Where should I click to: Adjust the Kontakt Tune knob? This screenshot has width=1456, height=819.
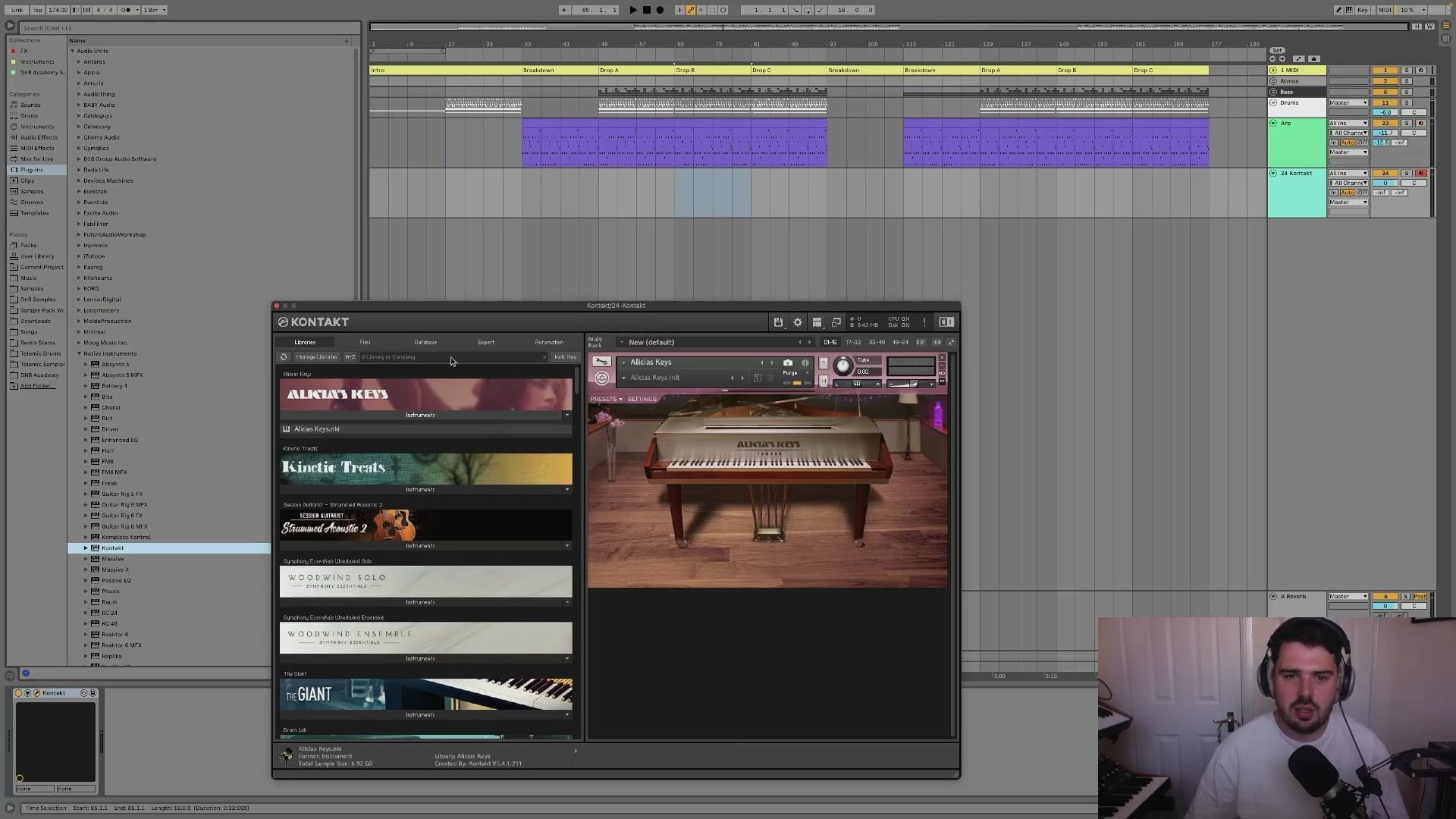tap(843, 366)
